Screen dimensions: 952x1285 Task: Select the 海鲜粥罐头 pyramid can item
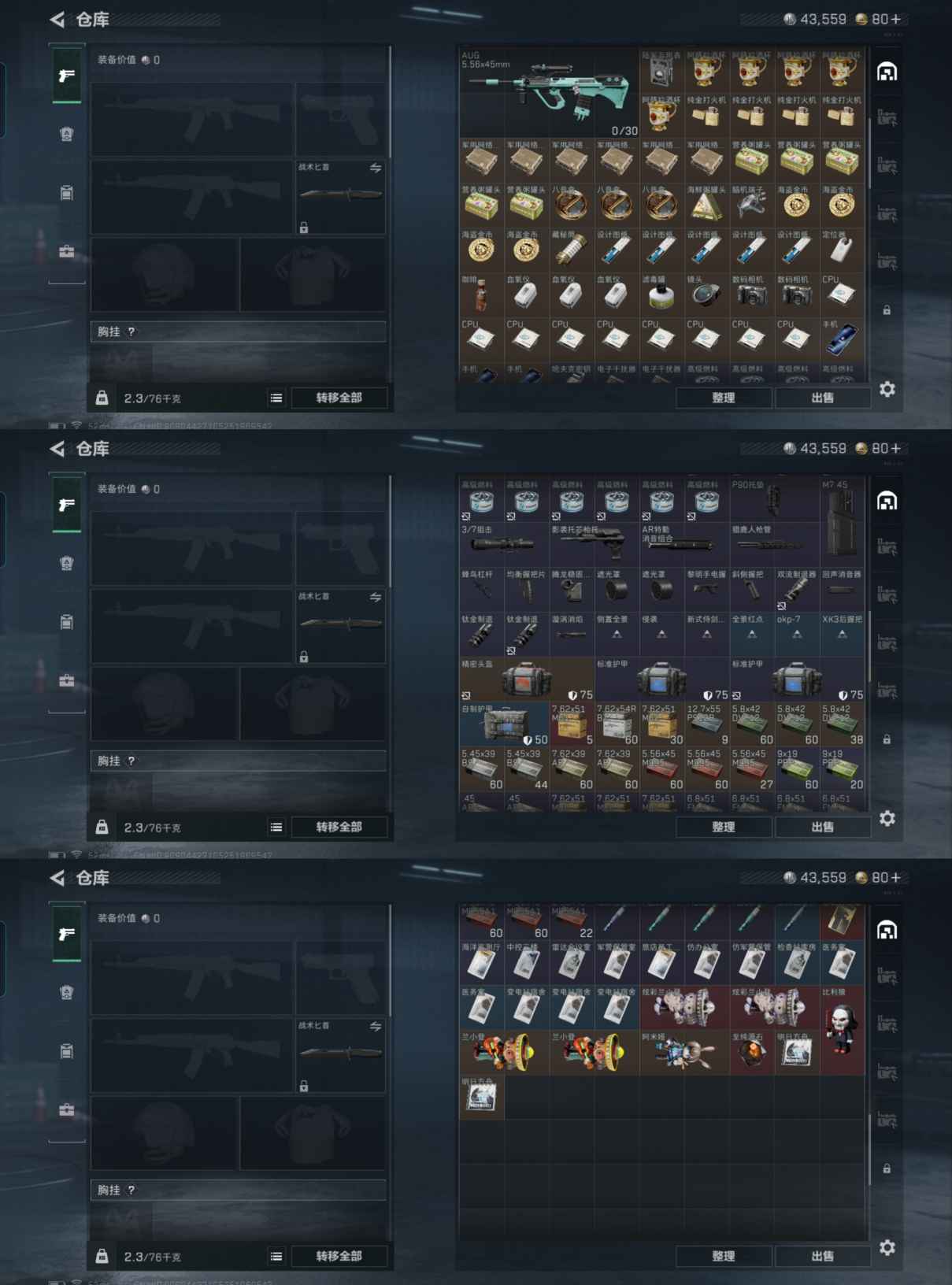(x=706, y=206)
